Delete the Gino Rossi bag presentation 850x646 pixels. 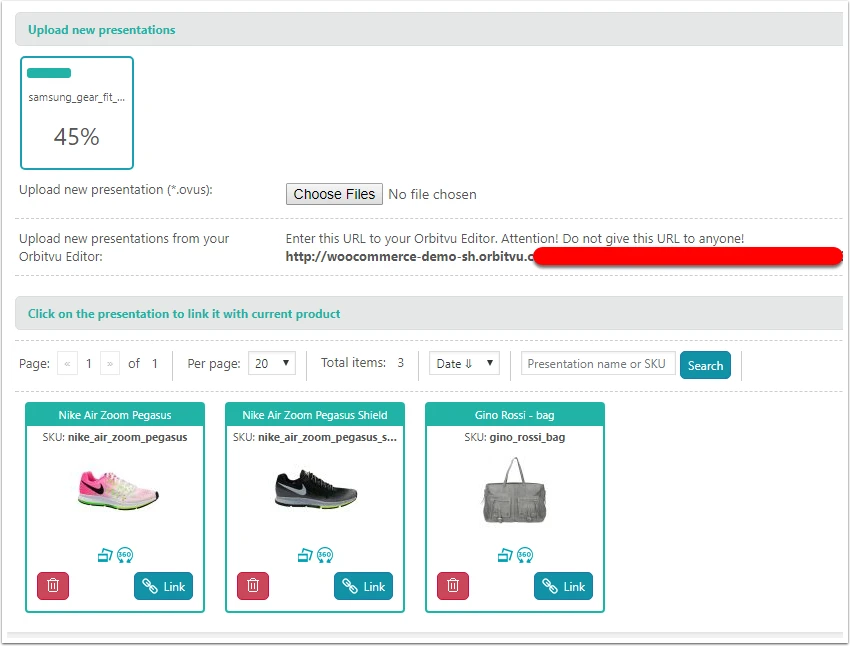(x=453, y=586)
